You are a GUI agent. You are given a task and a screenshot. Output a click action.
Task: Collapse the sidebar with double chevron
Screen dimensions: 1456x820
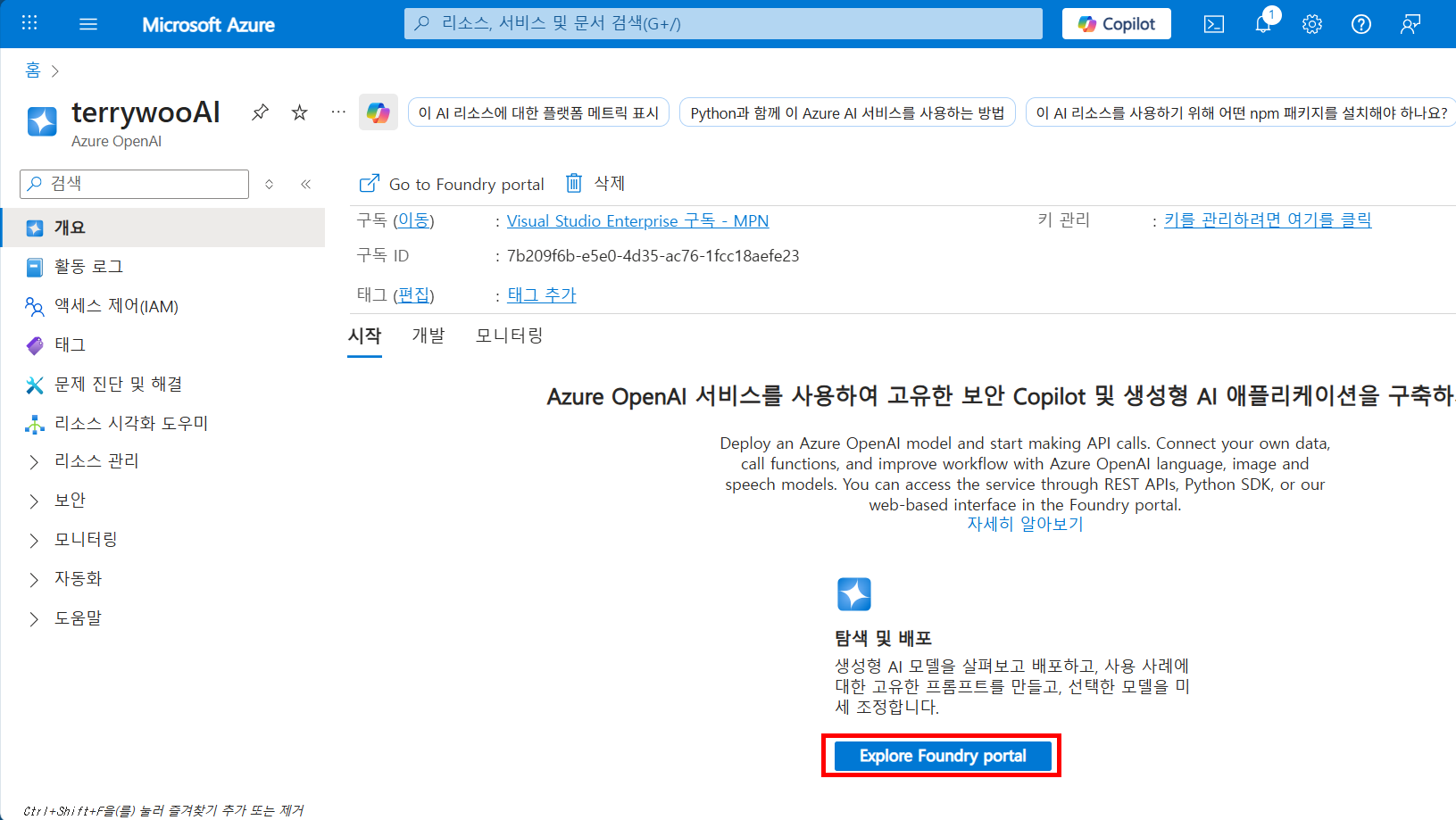point(305,185)
